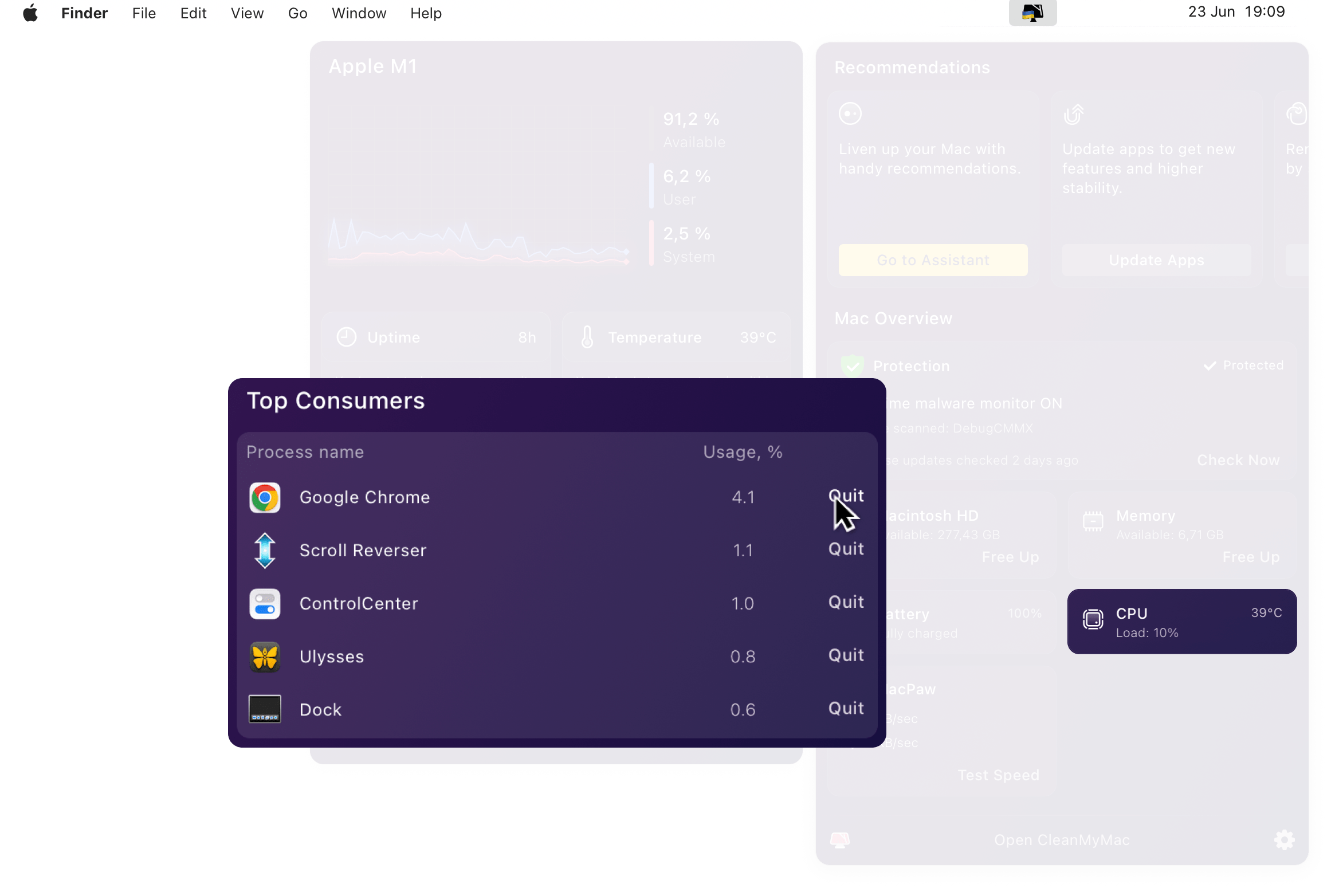Click the Ulysses process name
The width and height of the screenshot is (1335, 896).
tap(332, 657)
